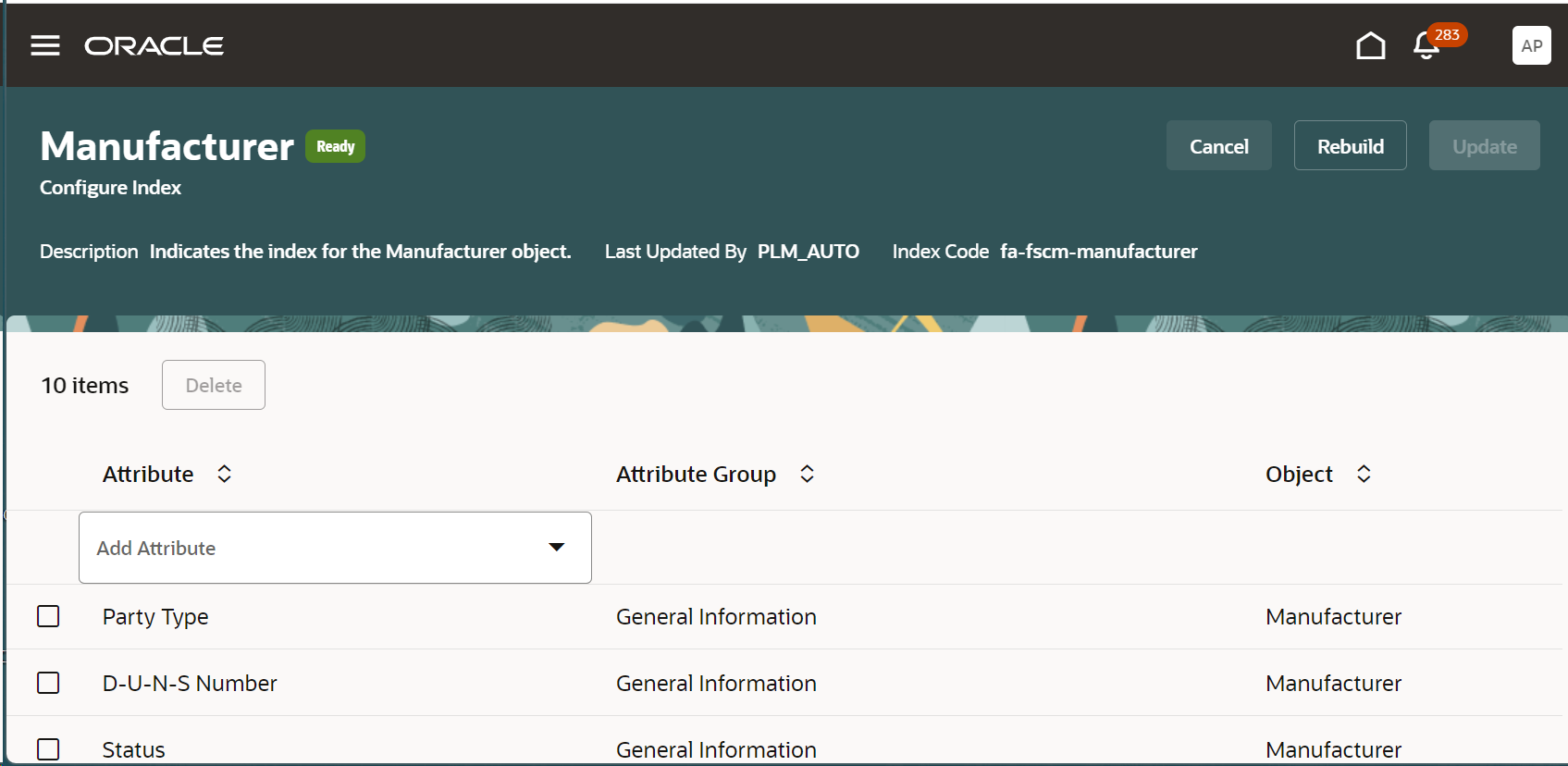Open the AP user profile avatar

1532,45
